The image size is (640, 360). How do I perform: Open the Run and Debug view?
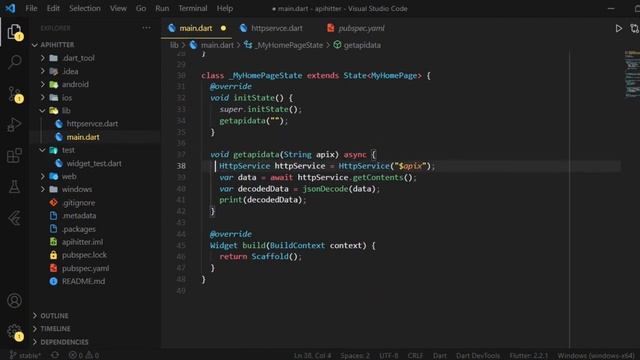point(15,124)
